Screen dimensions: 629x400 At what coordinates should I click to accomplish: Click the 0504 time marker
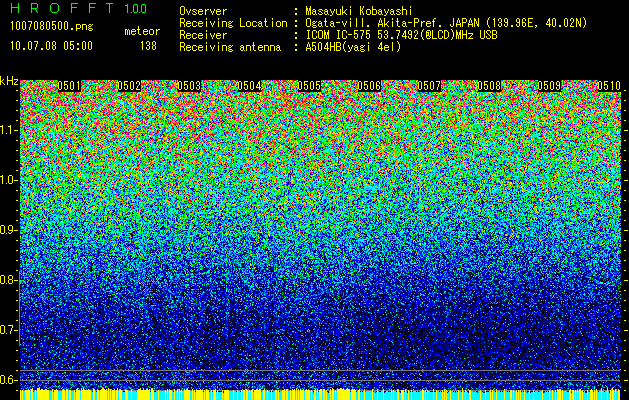(x=249, y=86)
